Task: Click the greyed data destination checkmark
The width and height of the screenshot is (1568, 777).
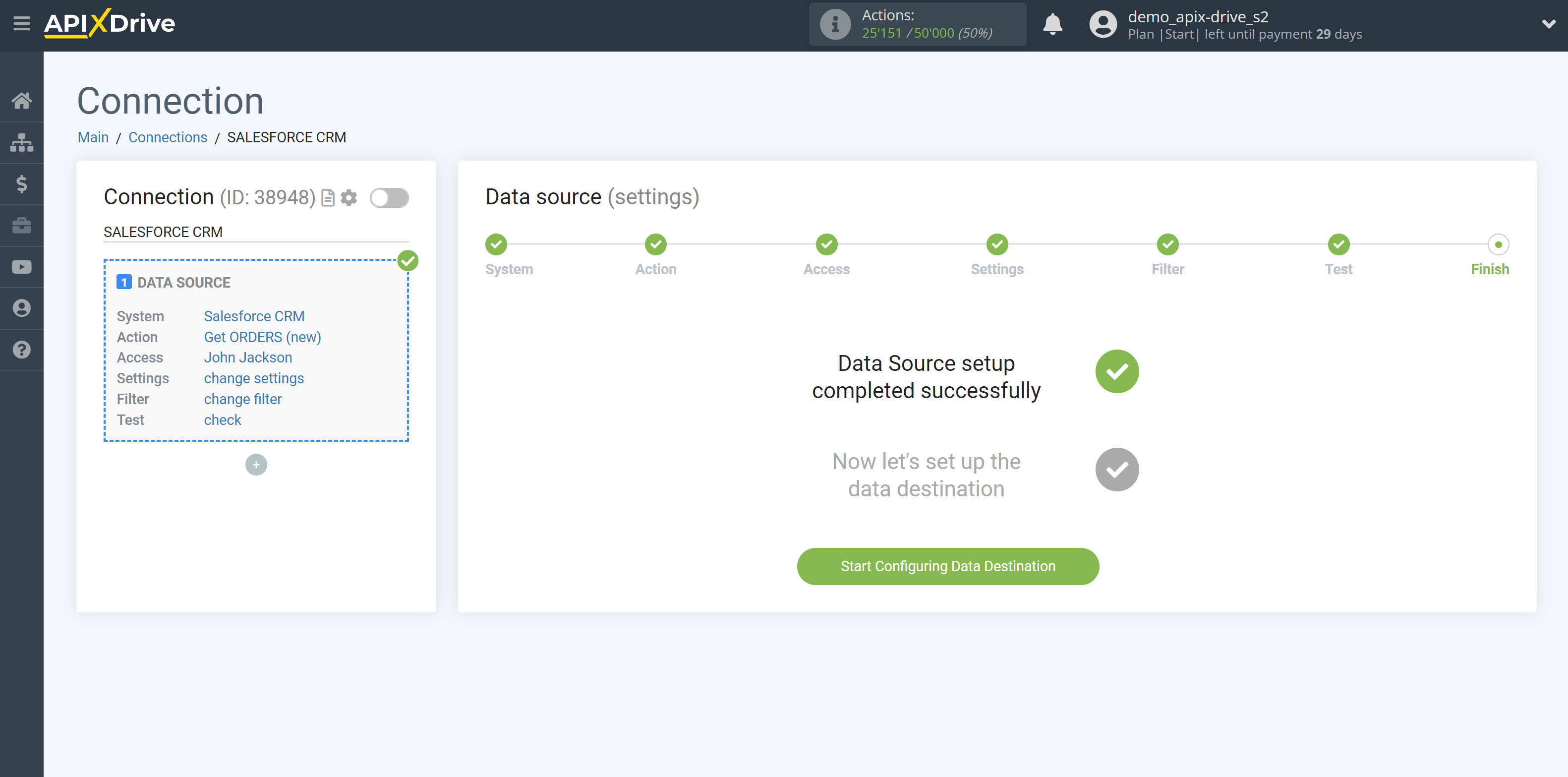Action: pos(1116,470)
